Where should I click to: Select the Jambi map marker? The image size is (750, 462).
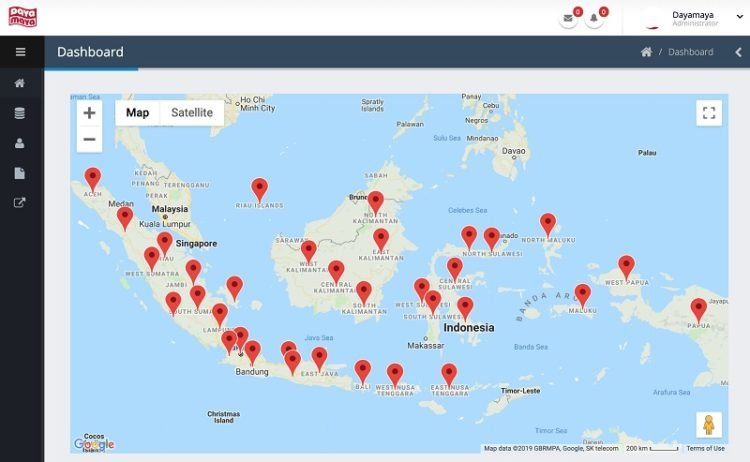pos(193,273)
